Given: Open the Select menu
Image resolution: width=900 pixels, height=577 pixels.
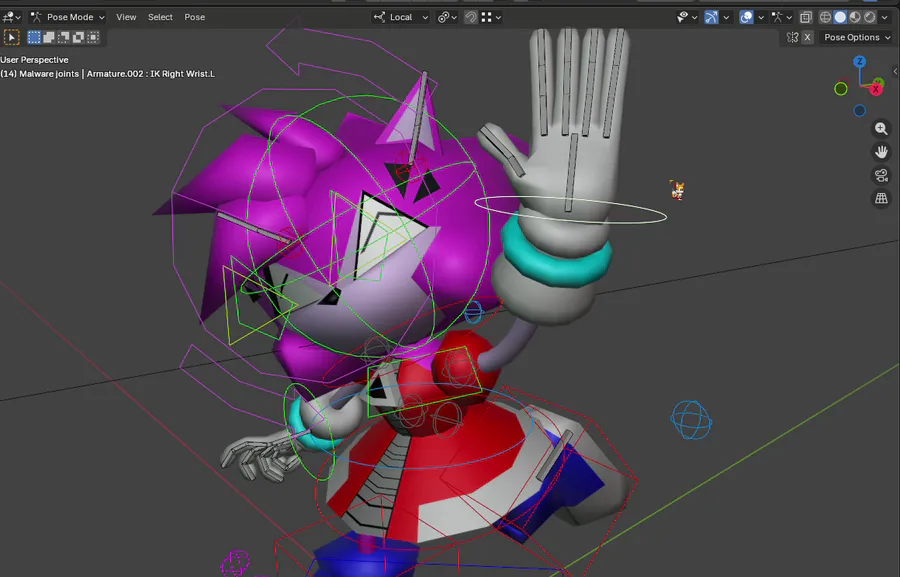Looking at the screenshot, I should (160, 17).
